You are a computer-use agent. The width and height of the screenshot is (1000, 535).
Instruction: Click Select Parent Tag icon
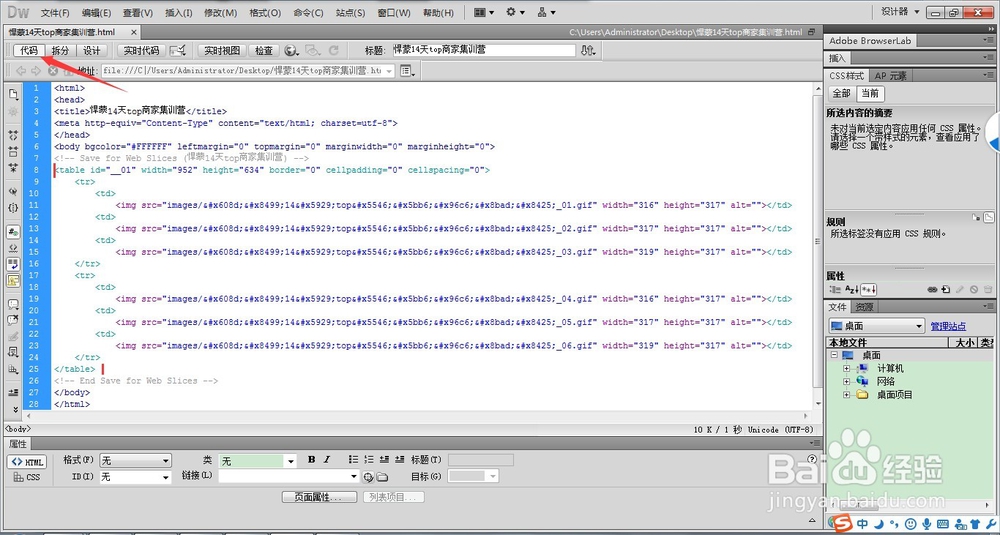click(x=13, y=191)
